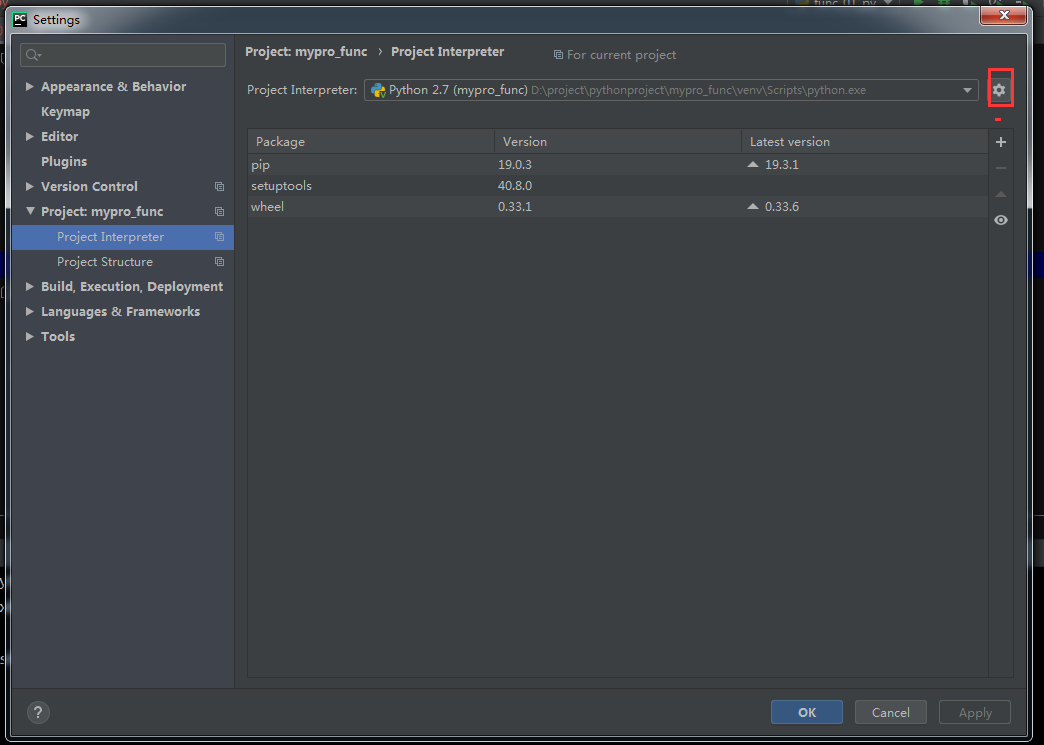Close the Settings dialog
Screen dimensions: 1044x745
(1003, 15)
